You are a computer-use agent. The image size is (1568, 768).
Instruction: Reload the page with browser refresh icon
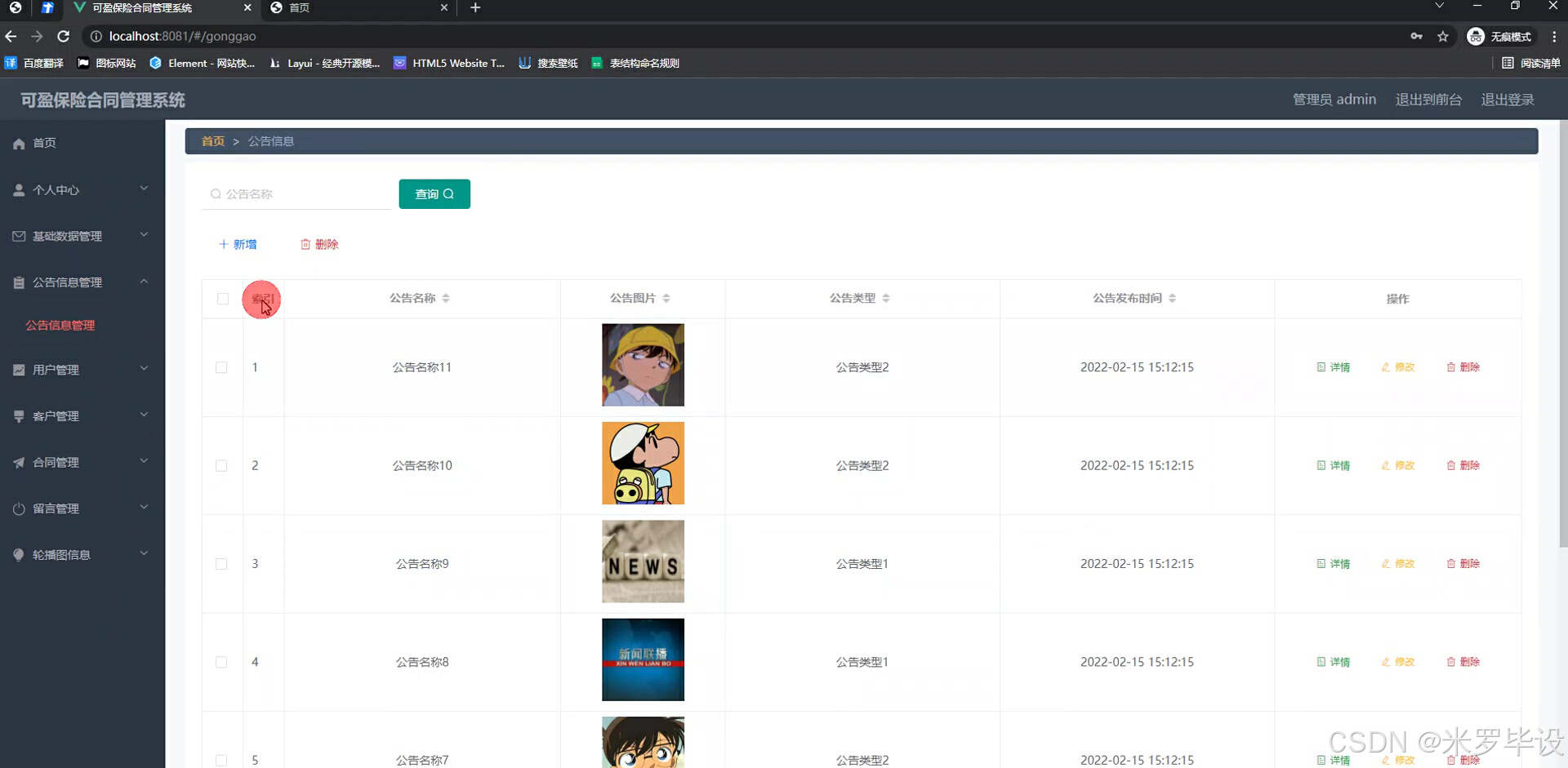(x=64, y=36)
